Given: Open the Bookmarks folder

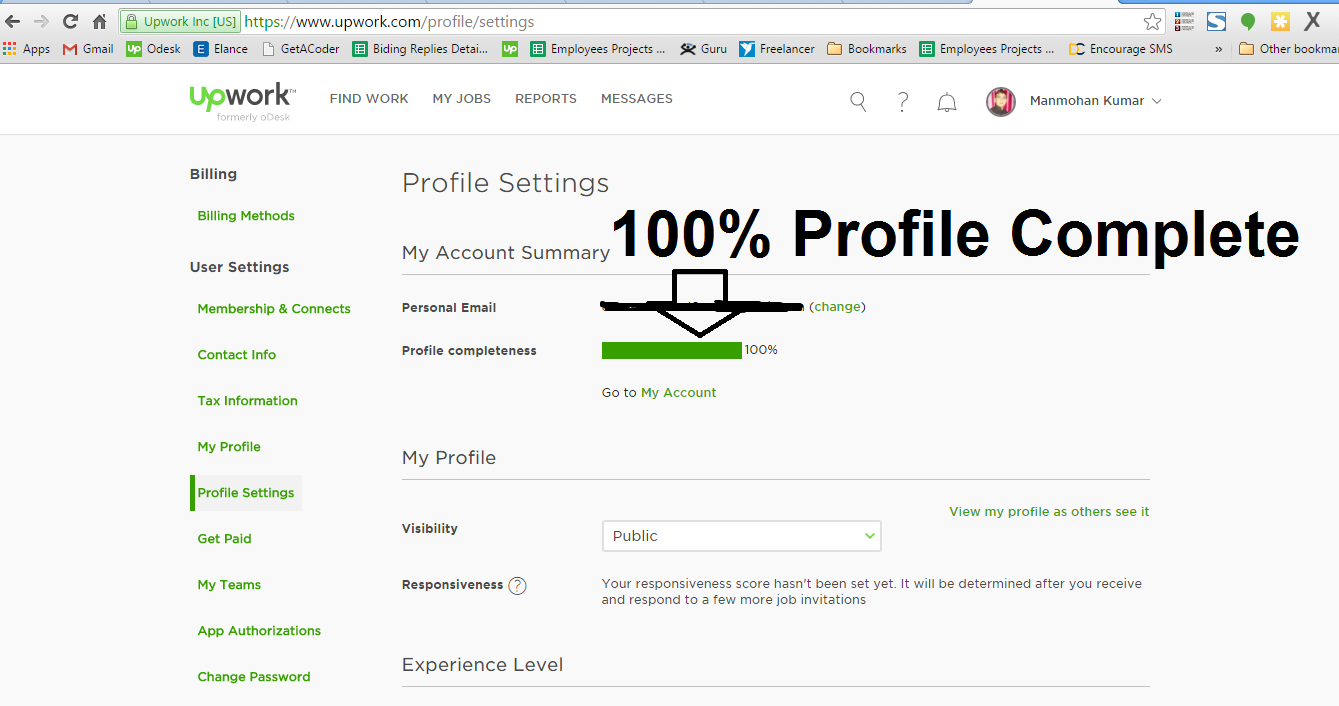Looking at the screenshot, I should [867, 49].
